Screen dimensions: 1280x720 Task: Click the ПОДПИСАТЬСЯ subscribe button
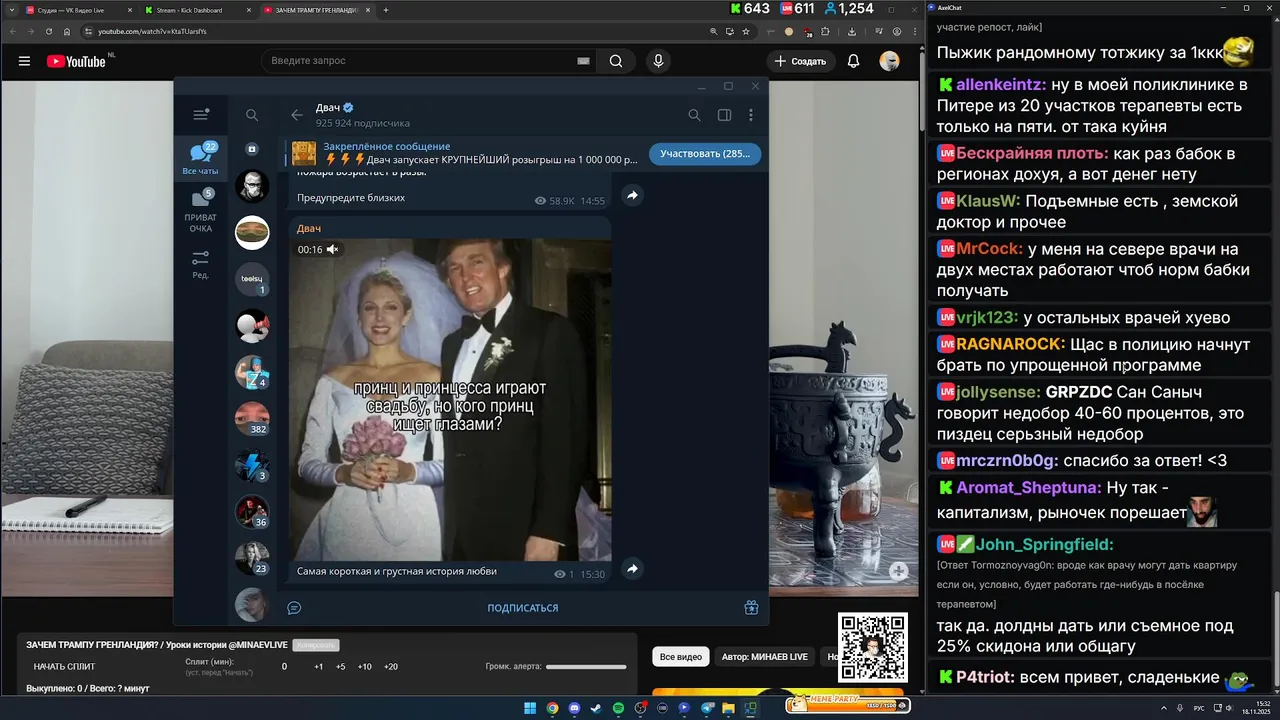[x=523, y=608]
